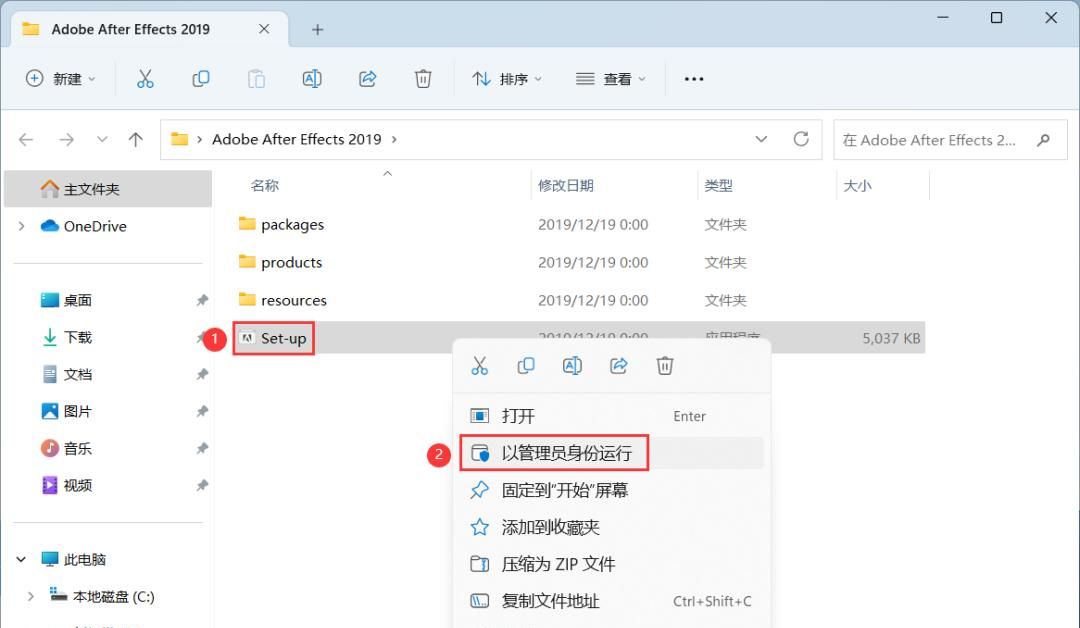
Task: Select the Adobe After Effects 2019 tab
Action: point(130,29)
